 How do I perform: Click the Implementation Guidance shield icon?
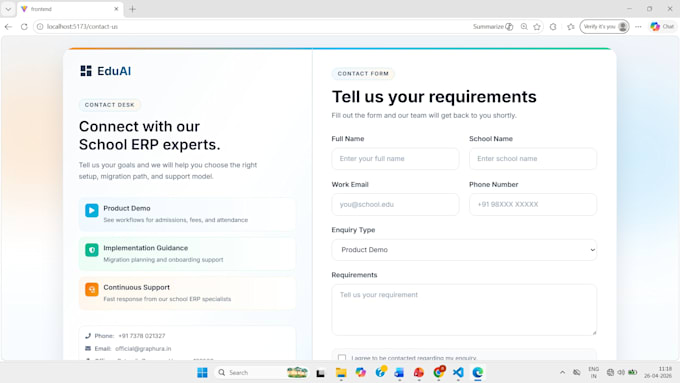pyautogui.click(x=92, y=250)
